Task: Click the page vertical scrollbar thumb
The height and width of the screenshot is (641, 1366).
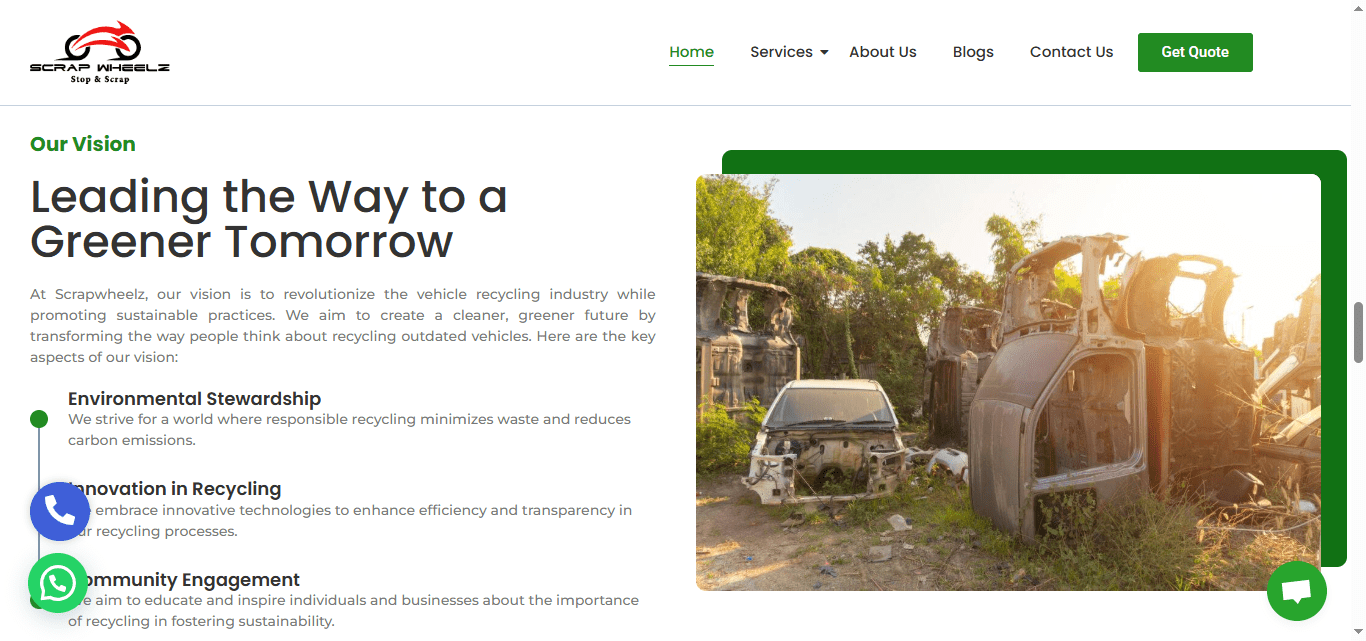Action: coord(1358,332)
